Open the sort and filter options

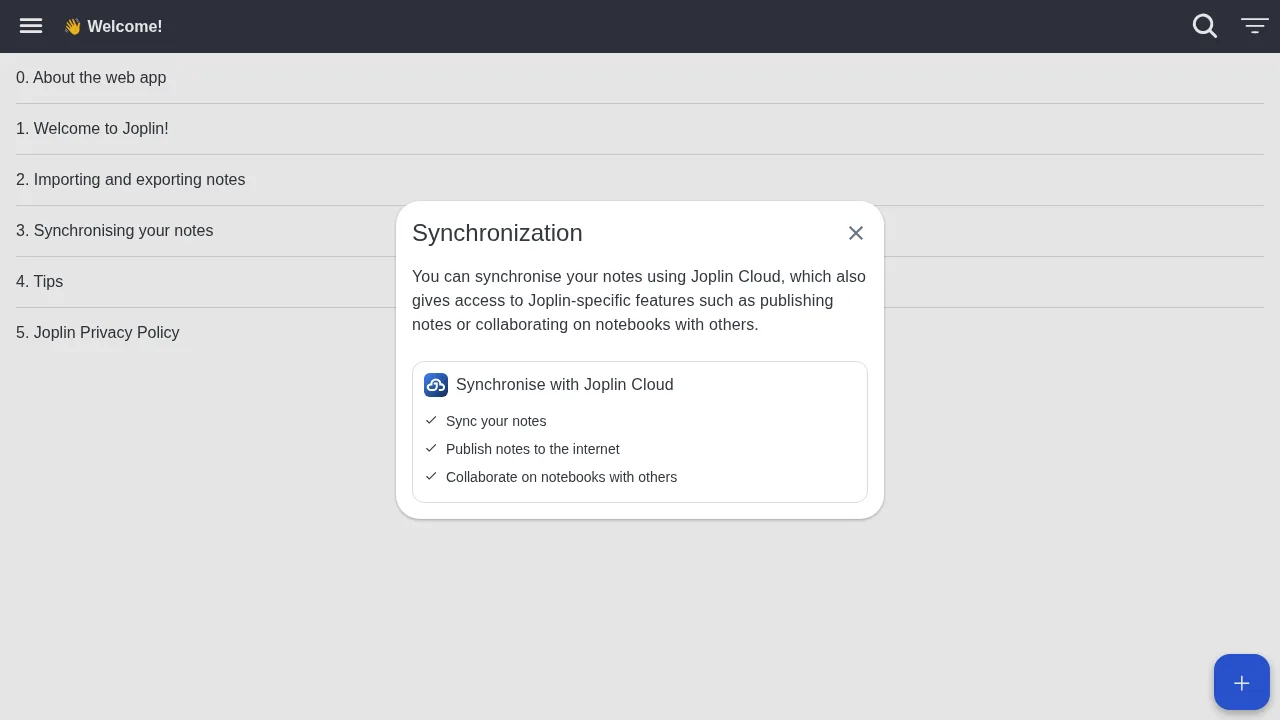point(1255,26)
